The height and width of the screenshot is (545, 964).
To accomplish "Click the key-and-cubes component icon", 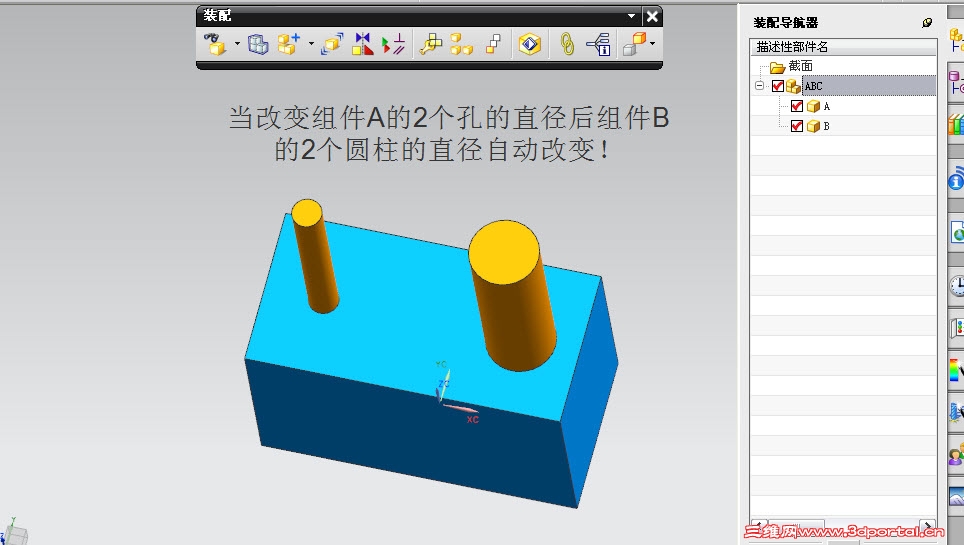I will point(430,44).
